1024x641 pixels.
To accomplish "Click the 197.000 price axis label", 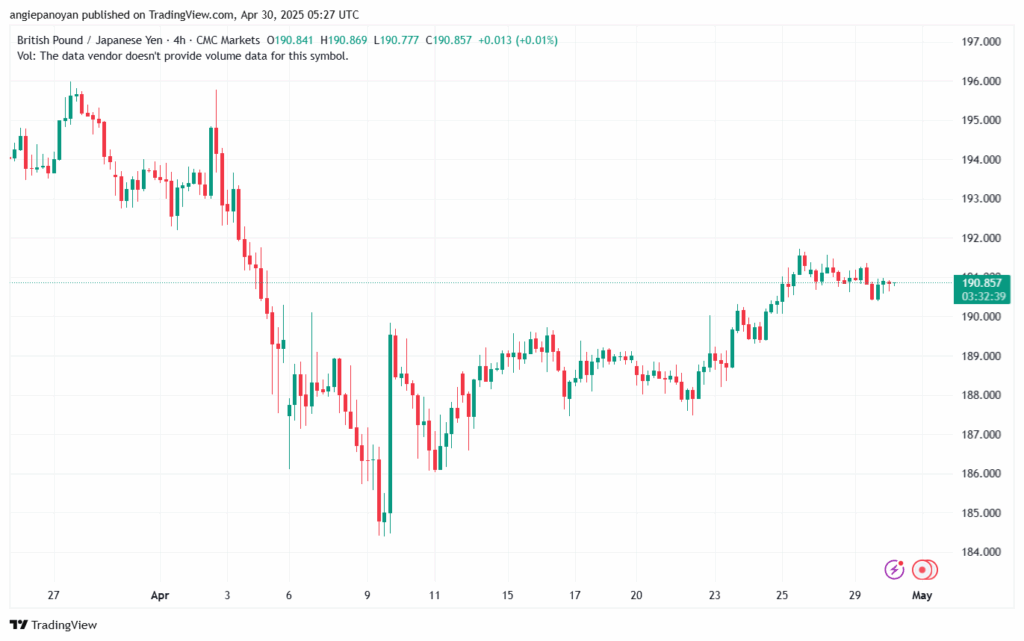I will [981, 42].
